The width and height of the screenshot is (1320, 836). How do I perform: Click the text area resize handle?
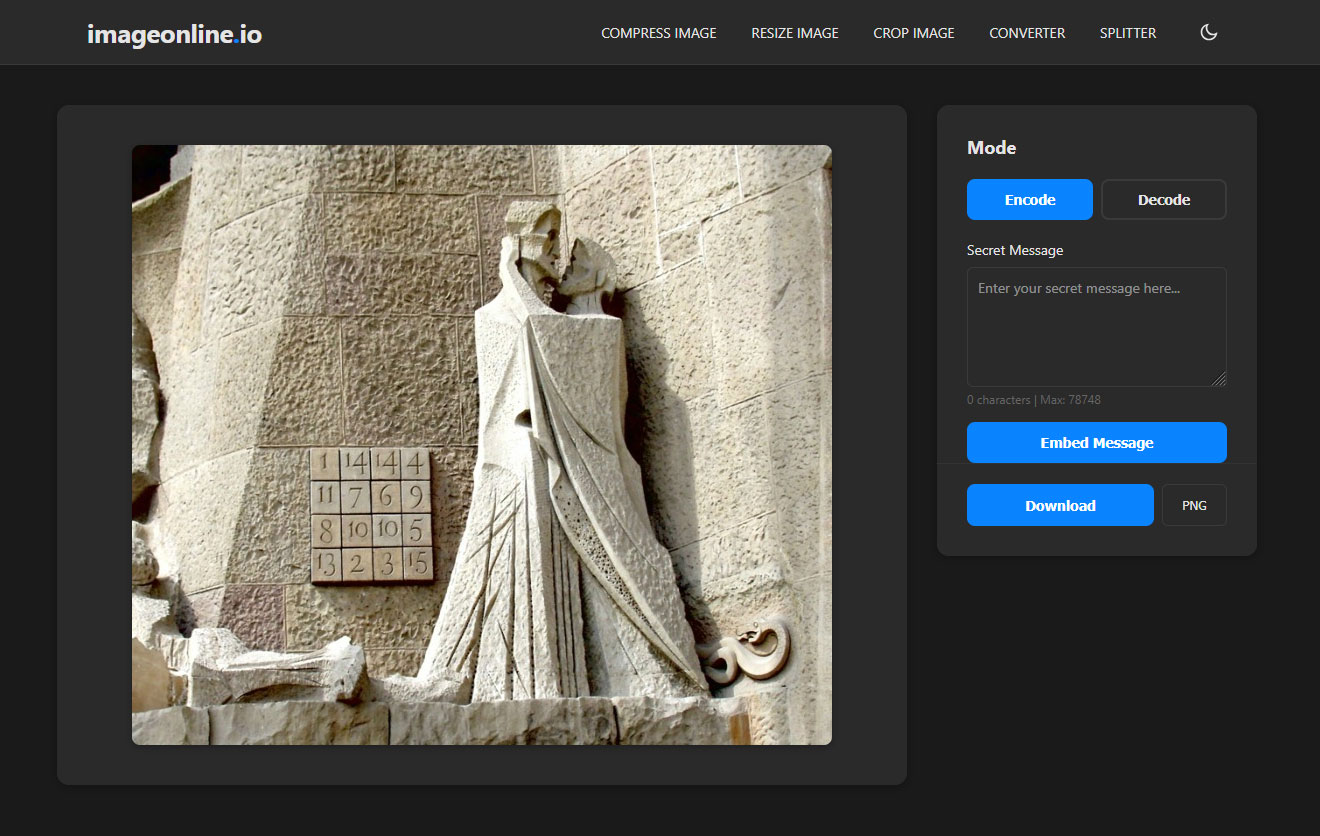[x=1219, y=379]
